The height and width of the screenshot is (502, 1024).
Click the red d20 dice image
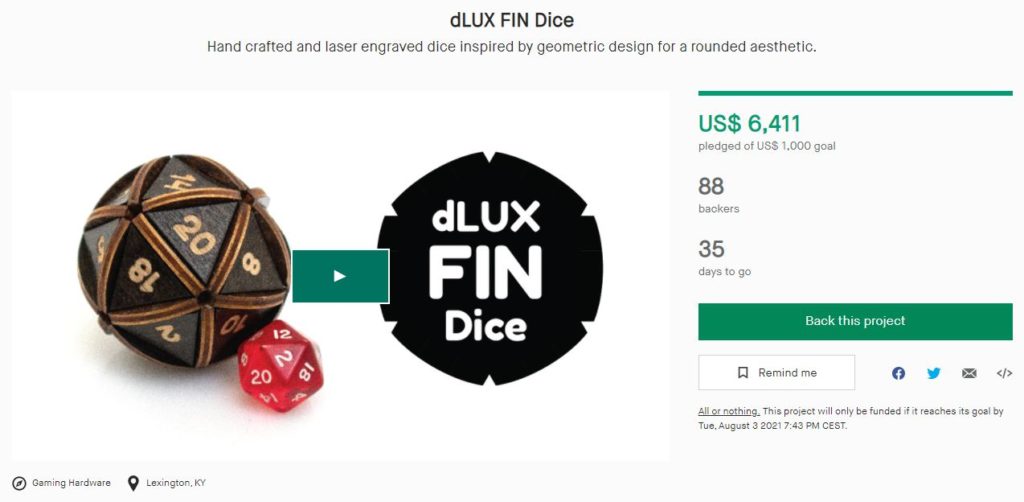(x=280, y=366)
